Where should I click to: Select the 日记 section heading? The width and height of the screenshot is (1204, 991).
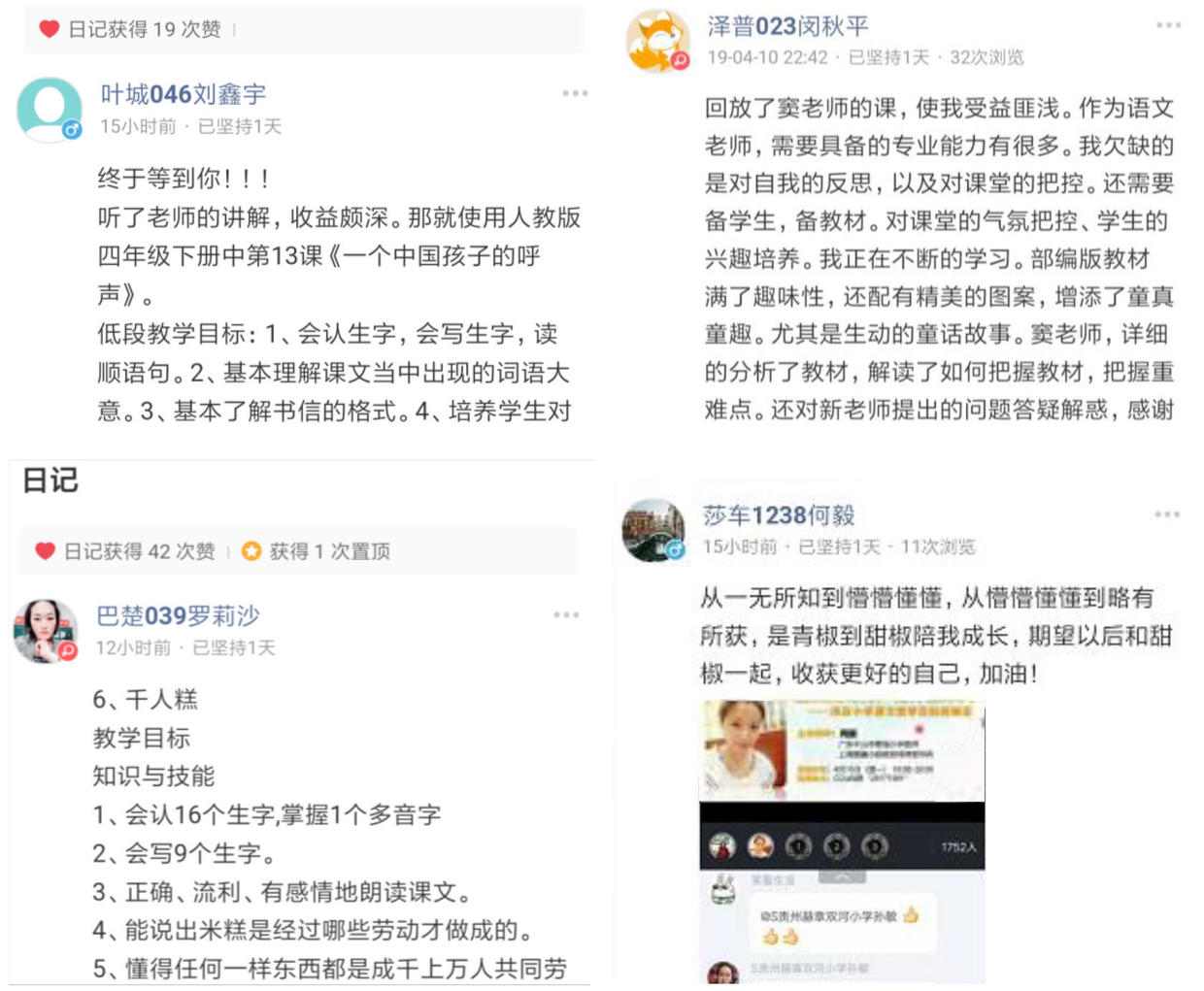click(x=50, y=480)
